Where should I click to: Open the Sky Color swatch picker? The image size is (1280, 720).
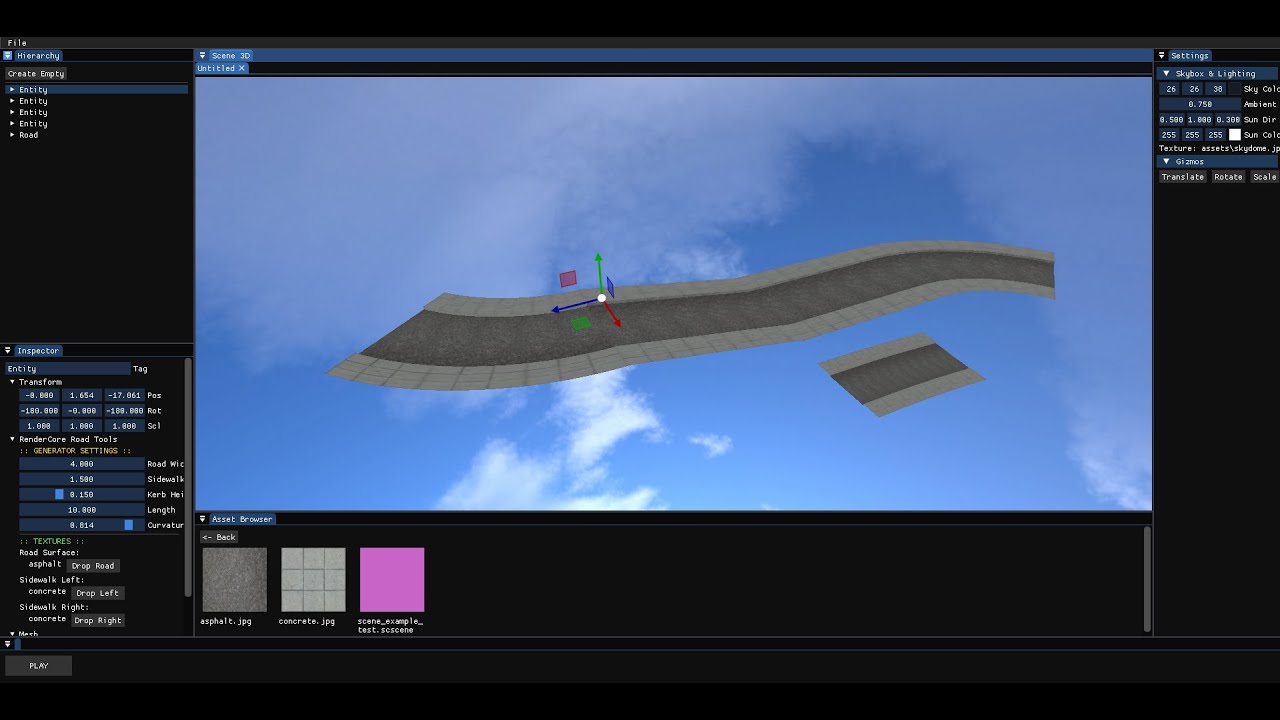[1235, 89]
